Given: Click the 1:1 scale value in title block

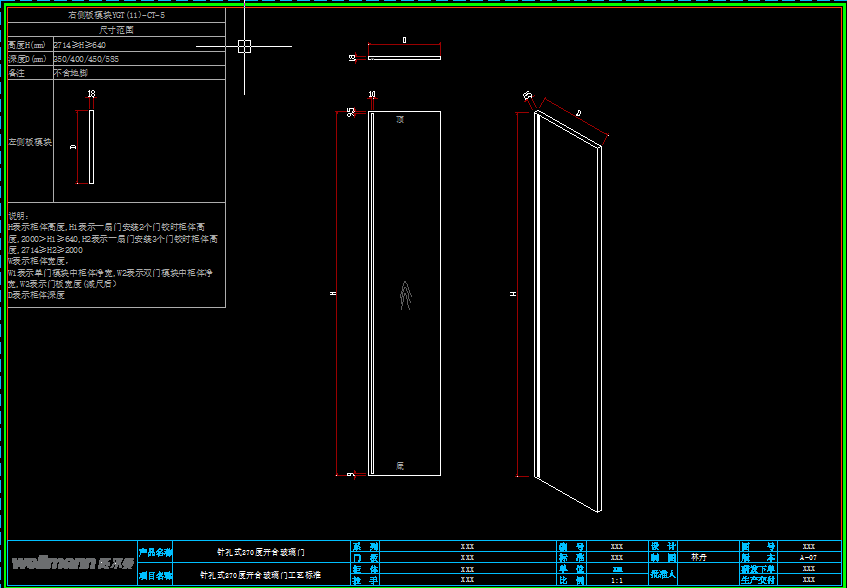Looking at the screenshot, I should [617, 579].
